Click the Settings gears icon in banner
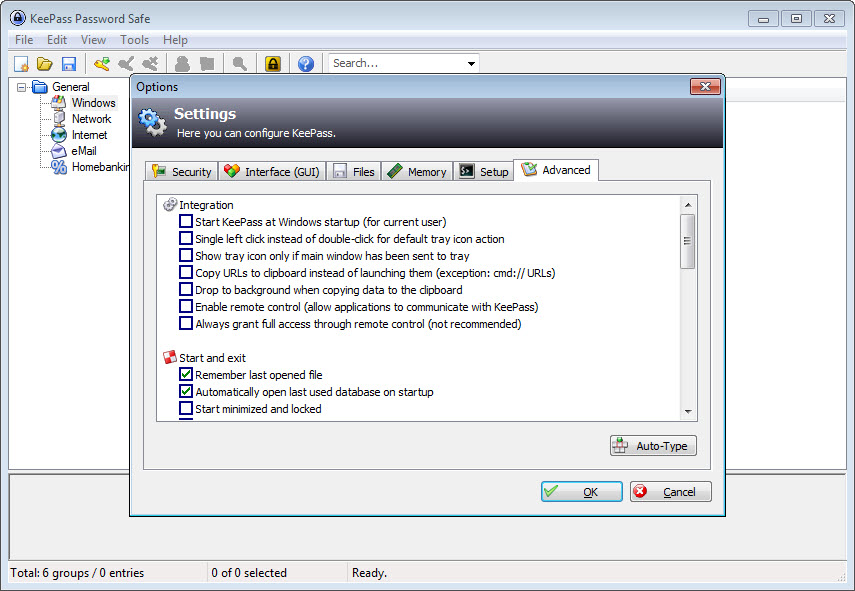The height and width of the screenshot is (591, 855). point(153,122)
